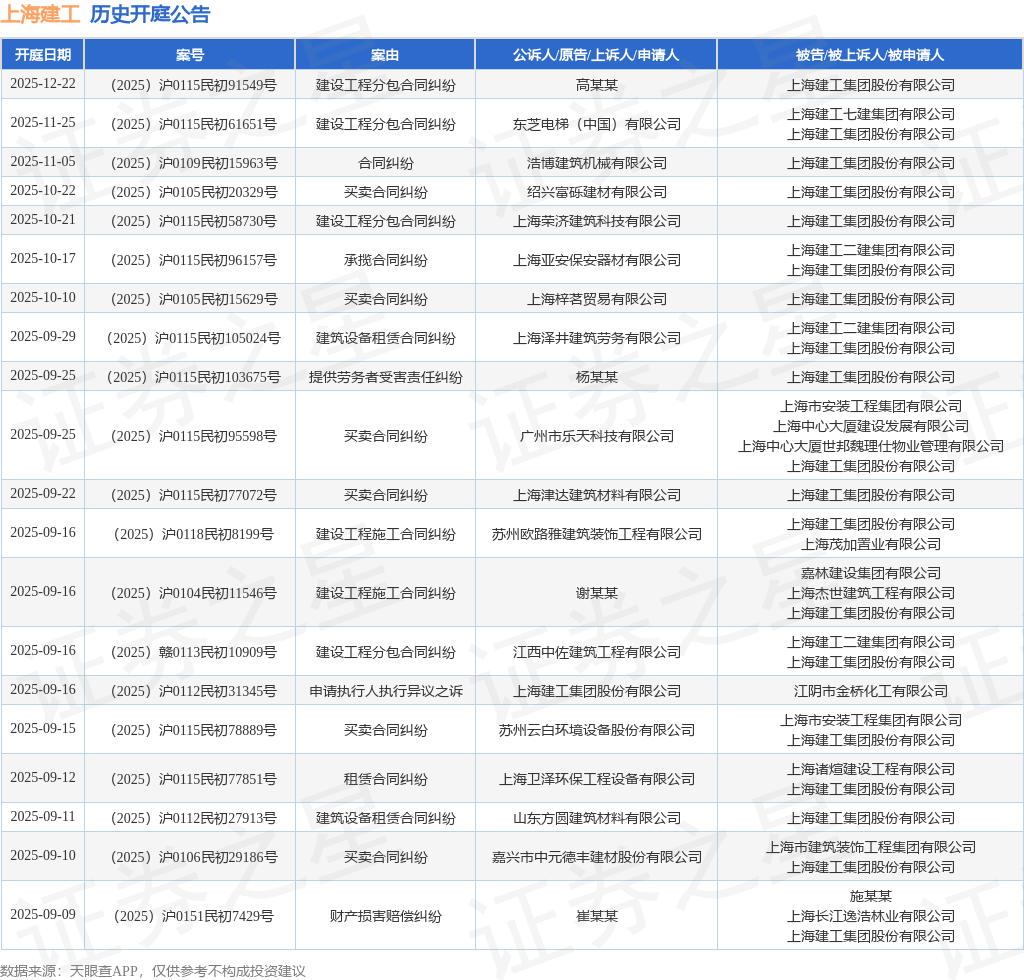Click plaintiff 绍兴富砾建材有限公司

pos(597,192)
